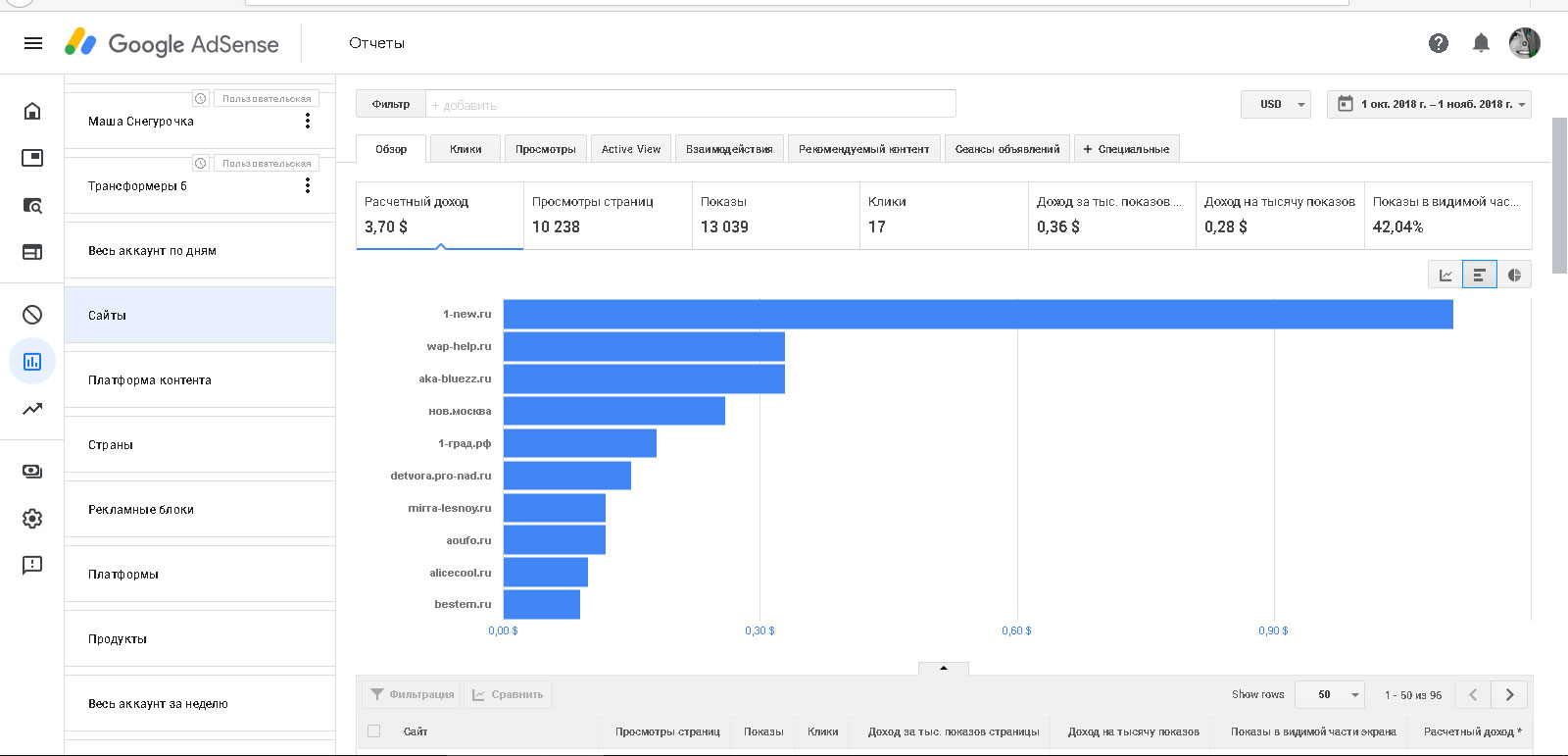Select the Просмотры страниц metric card

(x=608, y=216)
